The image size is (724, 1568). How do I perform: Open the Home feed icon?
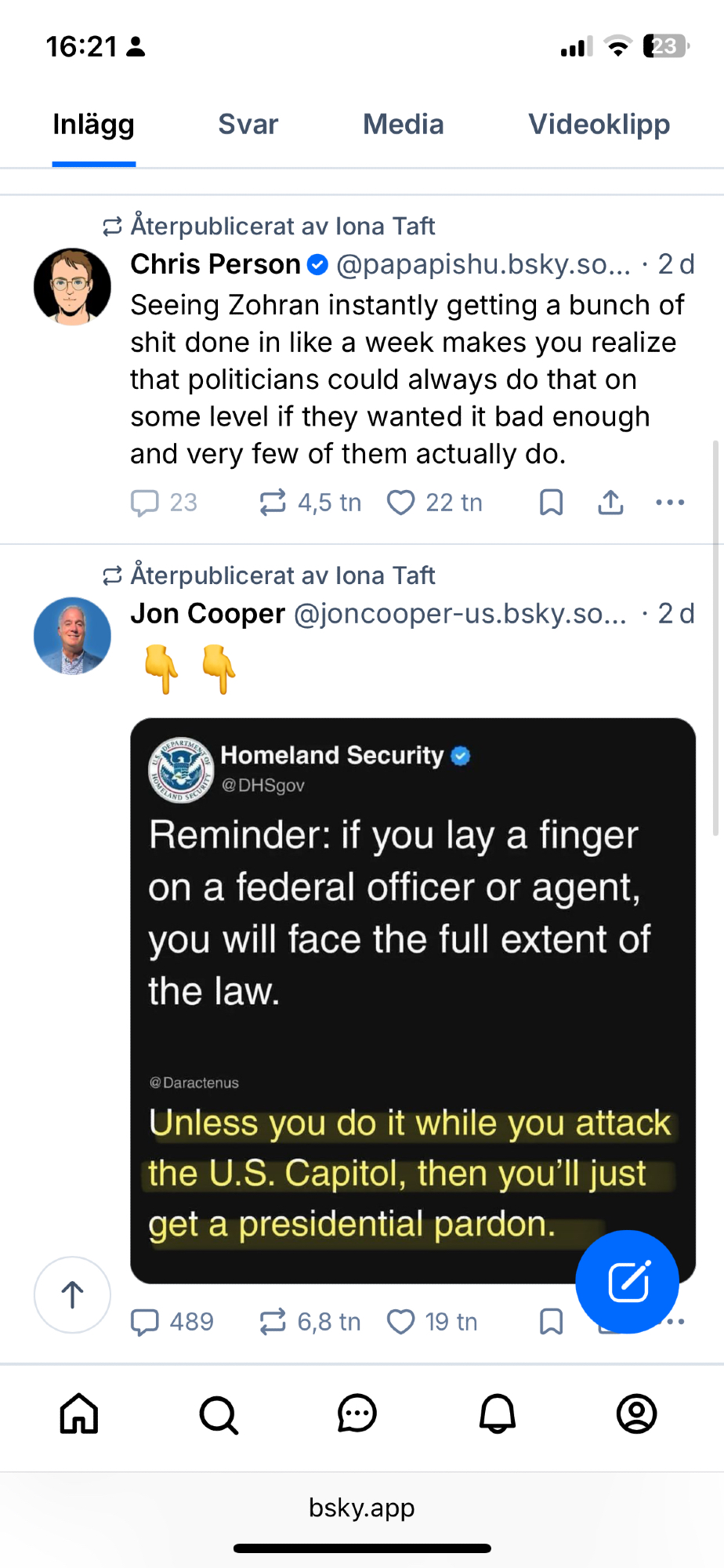click(79, 1414)
